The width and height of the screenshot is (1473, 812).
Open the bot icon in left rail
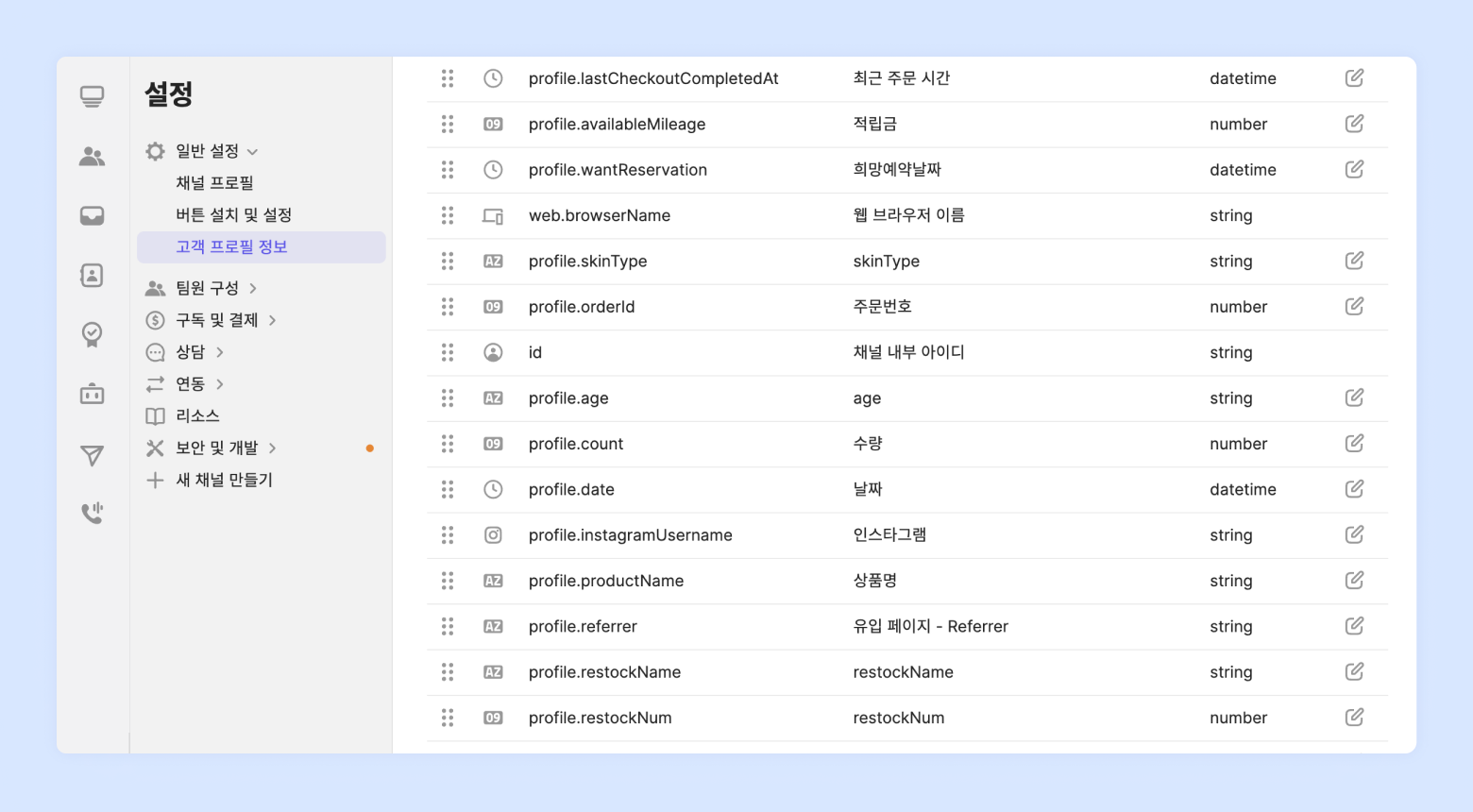point(92,394)
